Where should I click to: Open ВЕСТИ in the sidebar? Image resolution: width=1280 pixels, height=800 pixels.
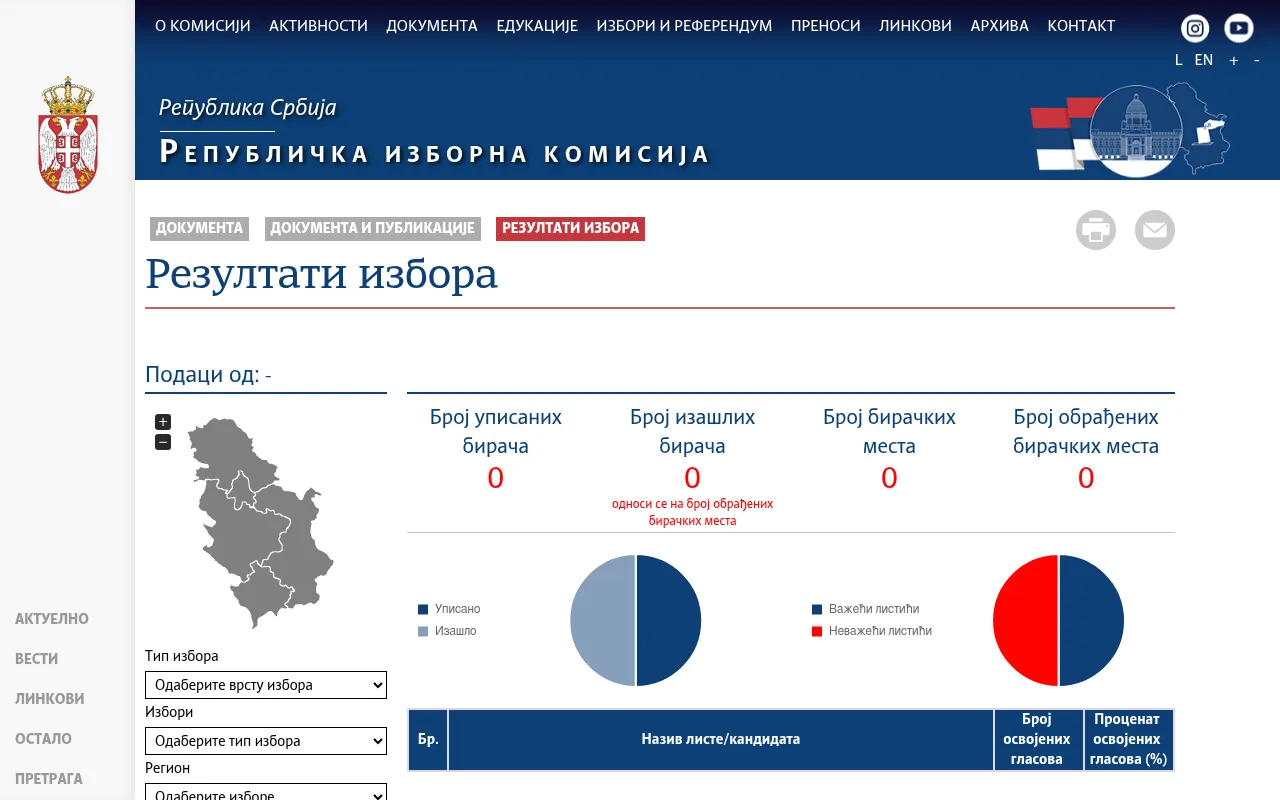[37, 659]
